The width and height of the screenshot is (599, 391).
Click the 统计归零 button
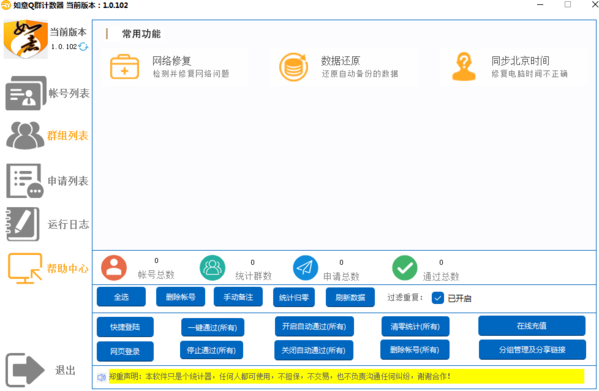click(x=294, y=297)
